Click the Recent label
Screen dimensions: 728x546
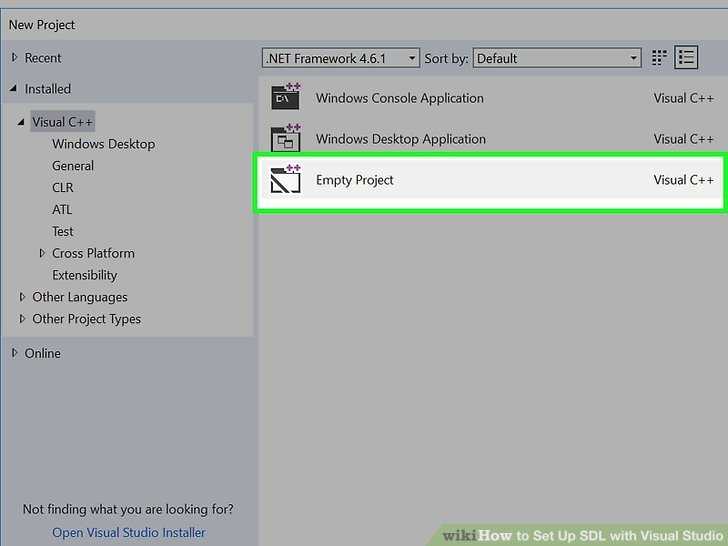pyautogui.click(x=43, y=58)
